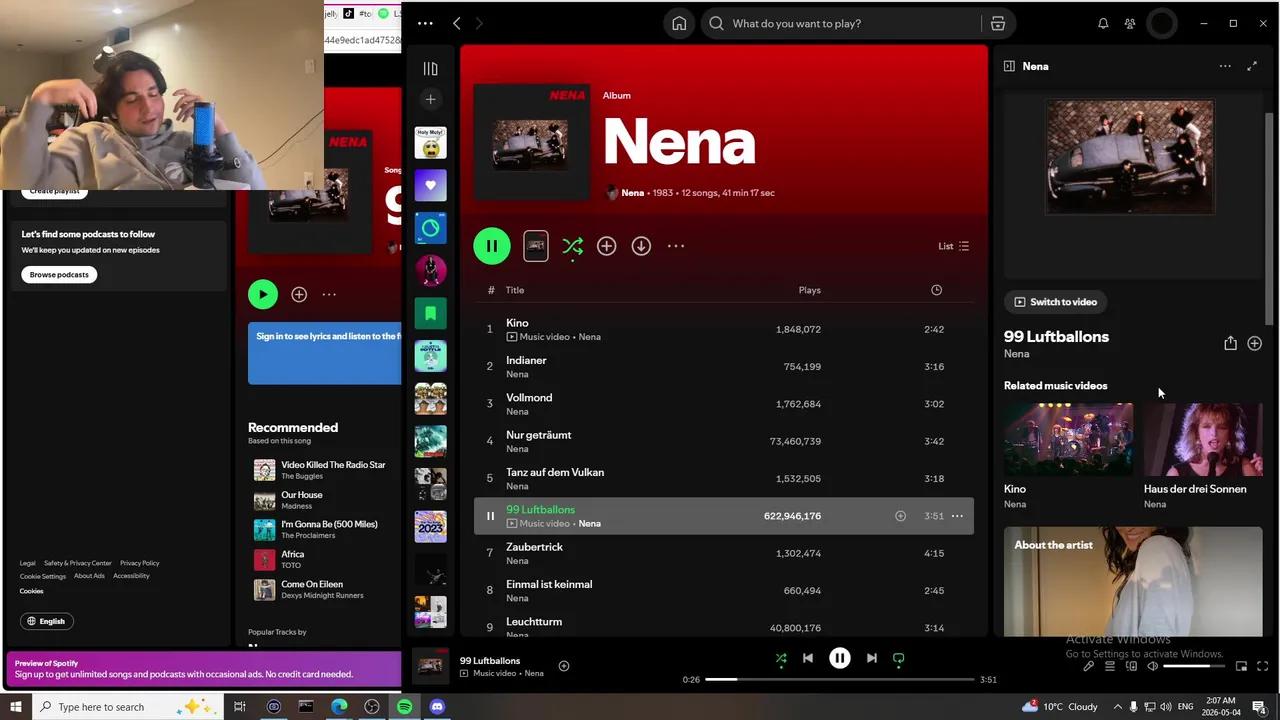Skip to the previous track
The image size is (1280, 720).
pyautogui.click(x=808, y=658)
